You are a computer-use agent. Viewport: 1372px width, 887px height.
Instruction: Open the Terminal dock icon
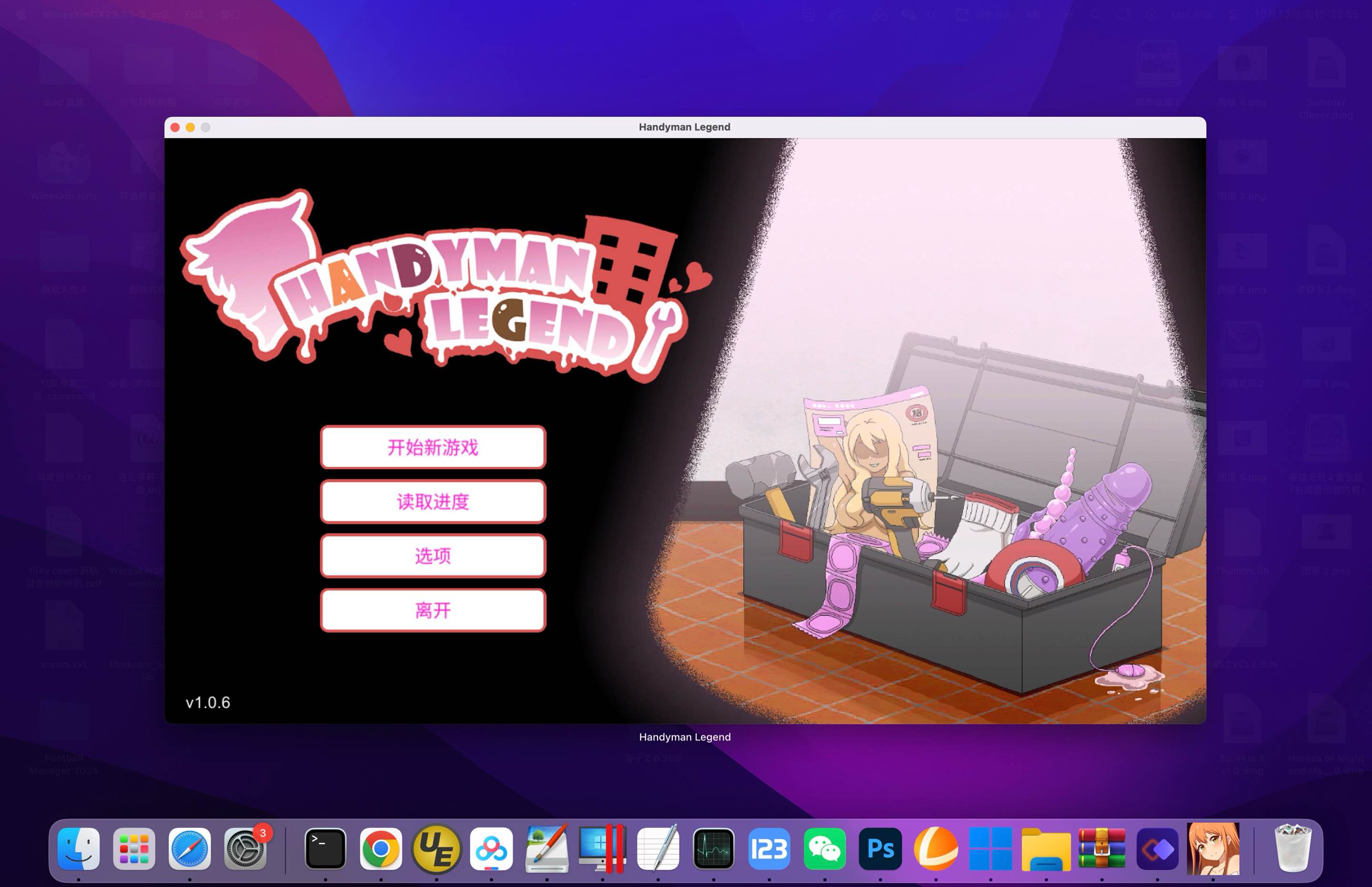coord(325,849)
